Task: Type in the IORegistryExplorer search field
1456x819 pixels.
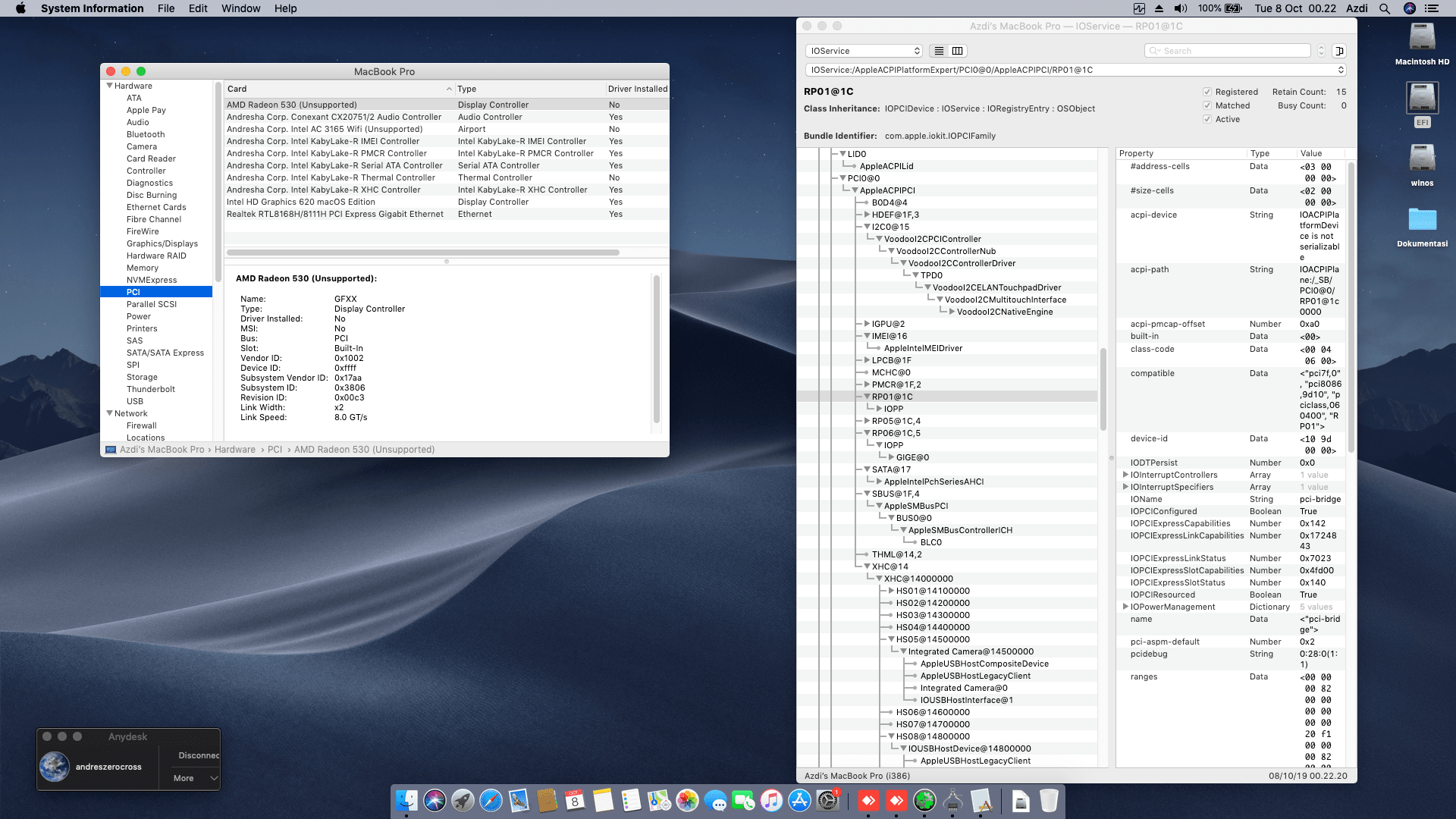Action: (1226, 50)
